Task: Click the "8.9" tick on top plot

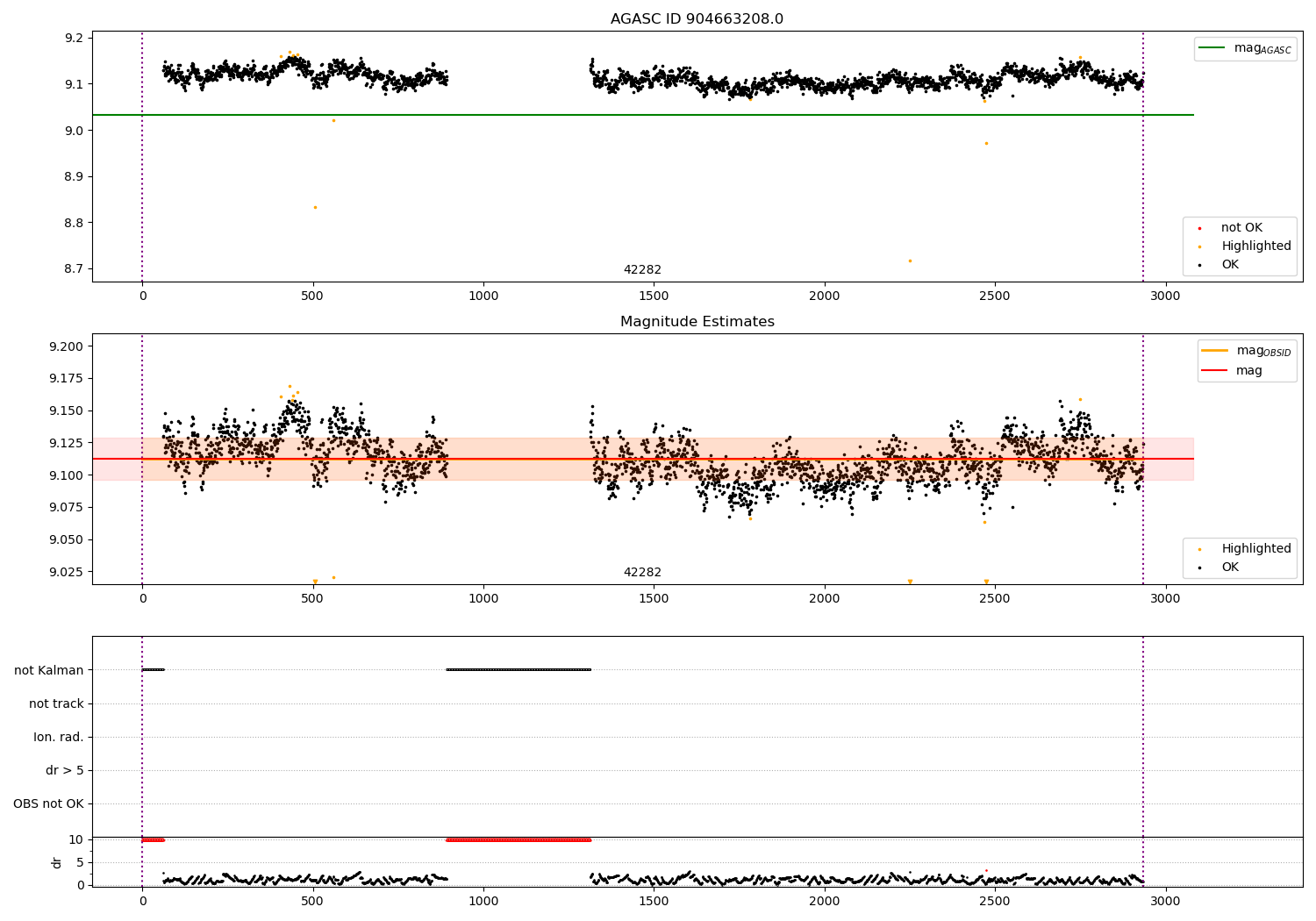Action: [x=75, y=177]
